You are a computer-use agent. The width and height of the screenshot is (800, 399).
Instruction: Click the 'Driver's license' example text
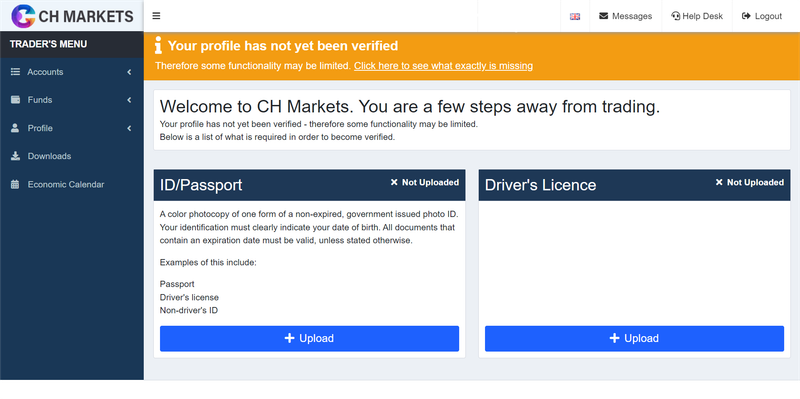coord(189,297)
